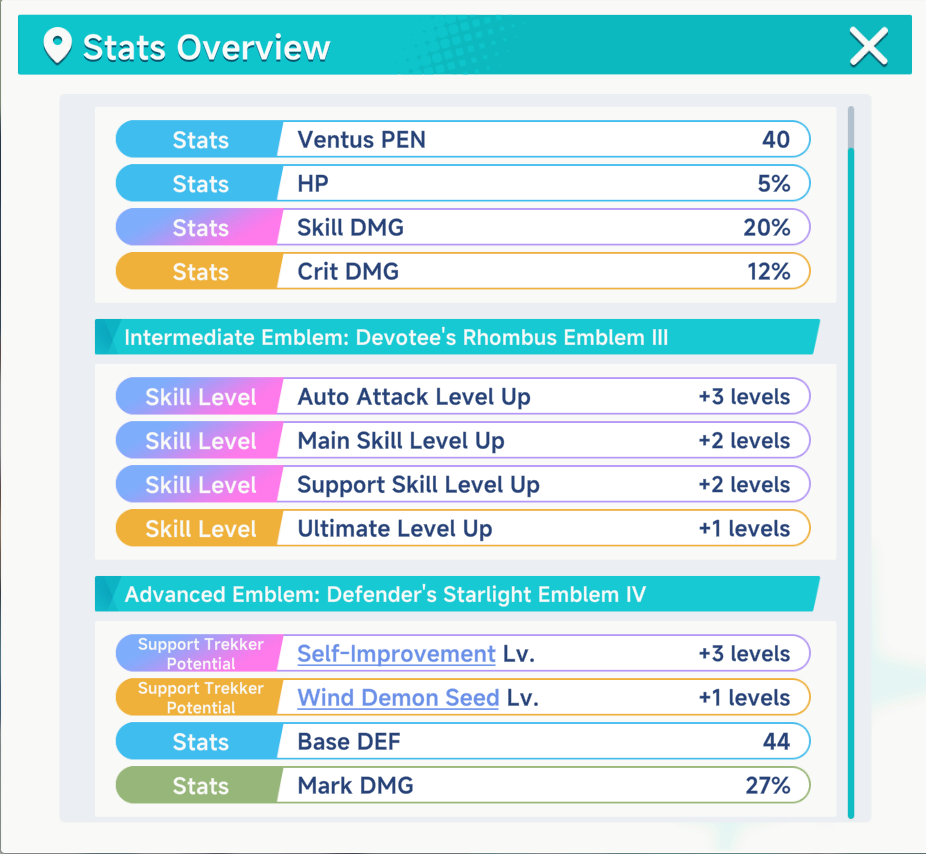Select the Skill DMG stat row

463,227
